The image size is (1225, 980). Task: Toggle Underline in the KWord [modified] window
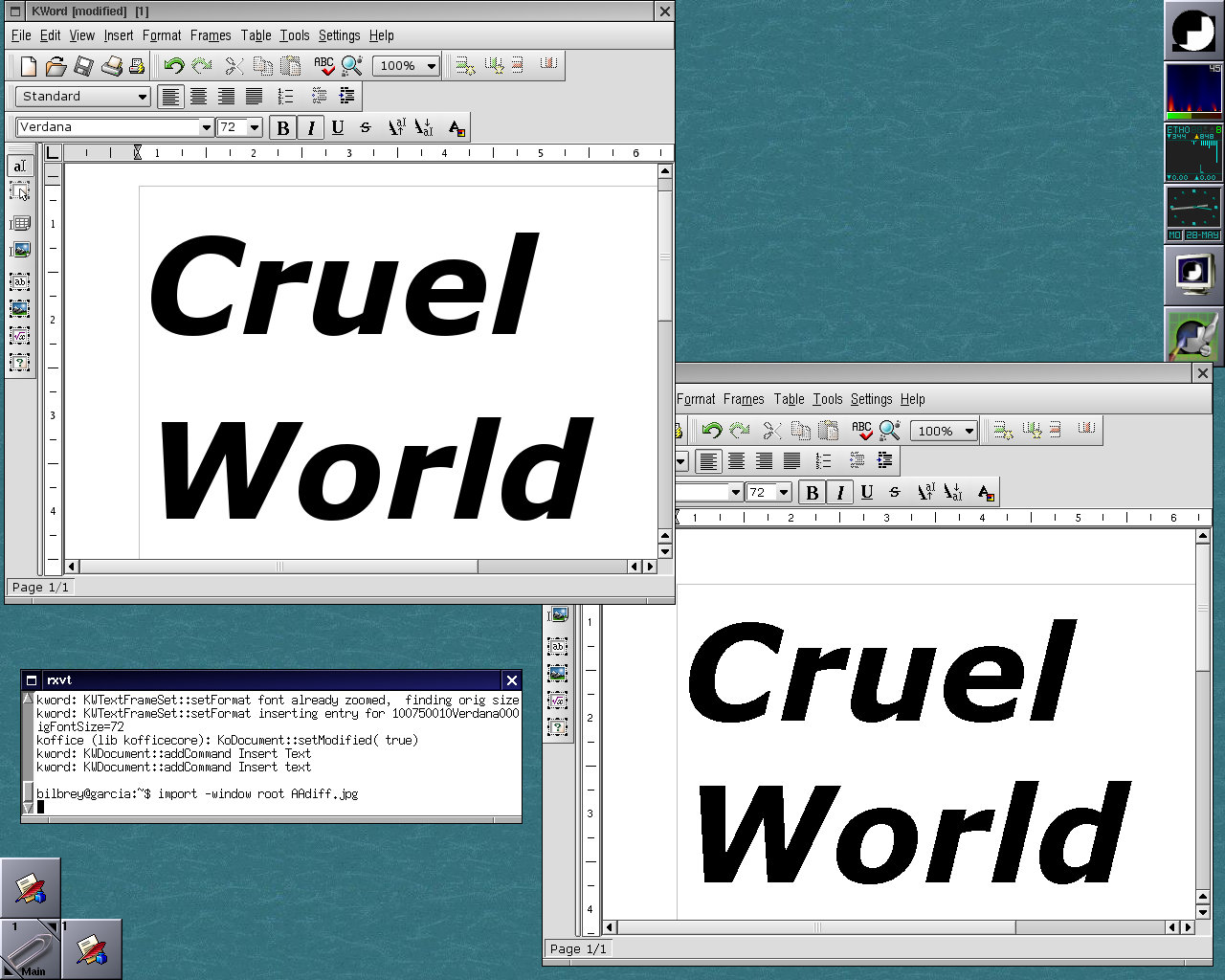338,127
